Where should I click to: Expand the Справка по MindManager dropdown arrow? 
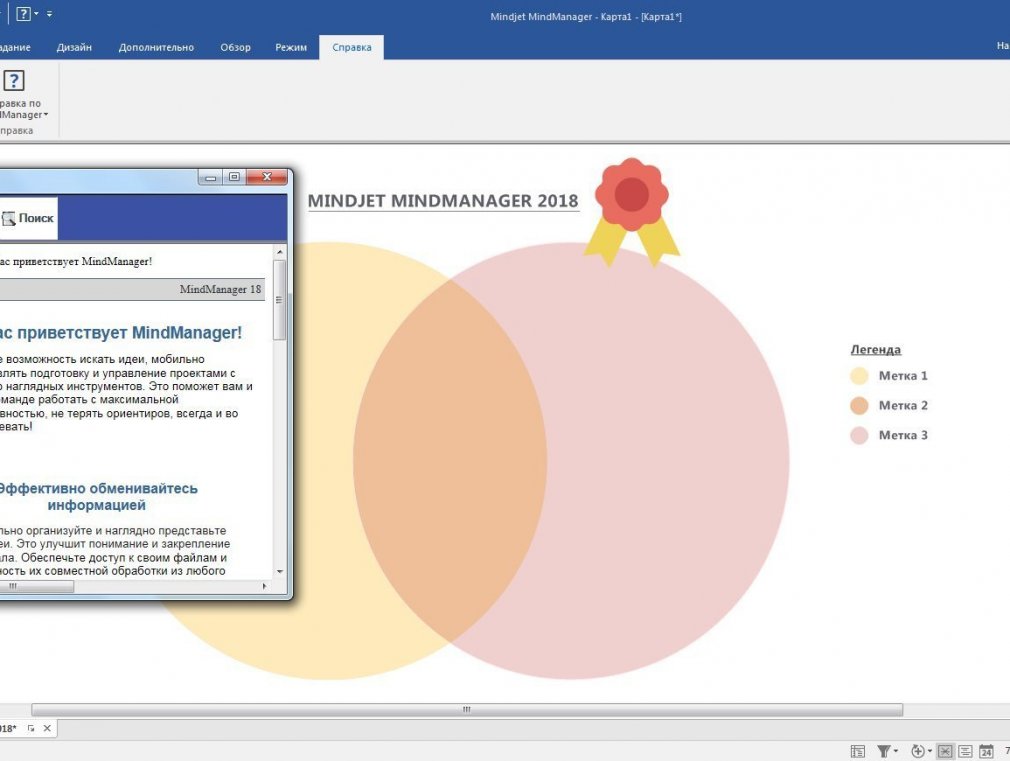(x=46, y=115)
